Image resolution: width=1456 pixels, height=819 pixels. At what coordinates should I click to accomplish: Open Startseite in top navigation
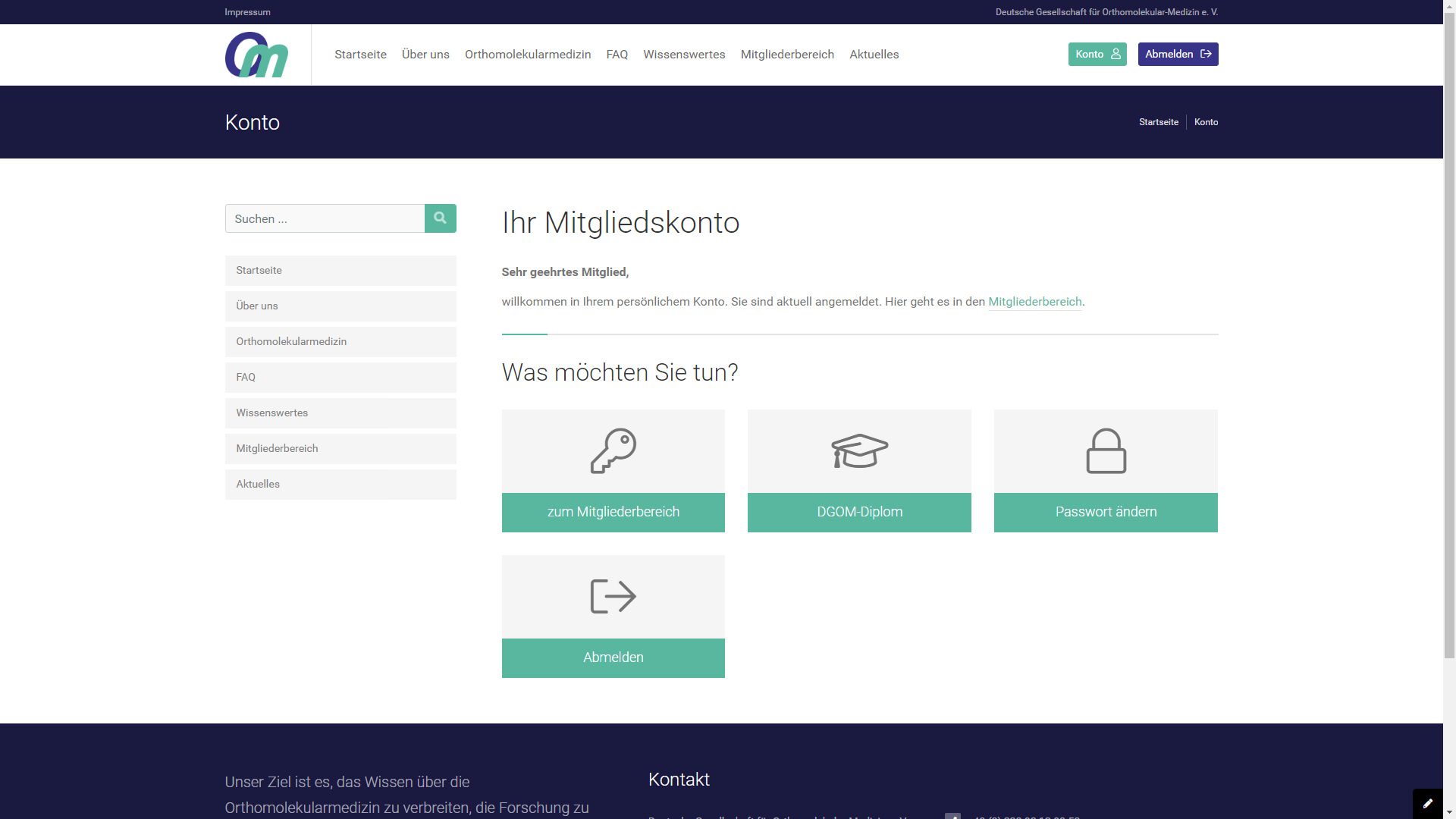[x=360, y=55]
